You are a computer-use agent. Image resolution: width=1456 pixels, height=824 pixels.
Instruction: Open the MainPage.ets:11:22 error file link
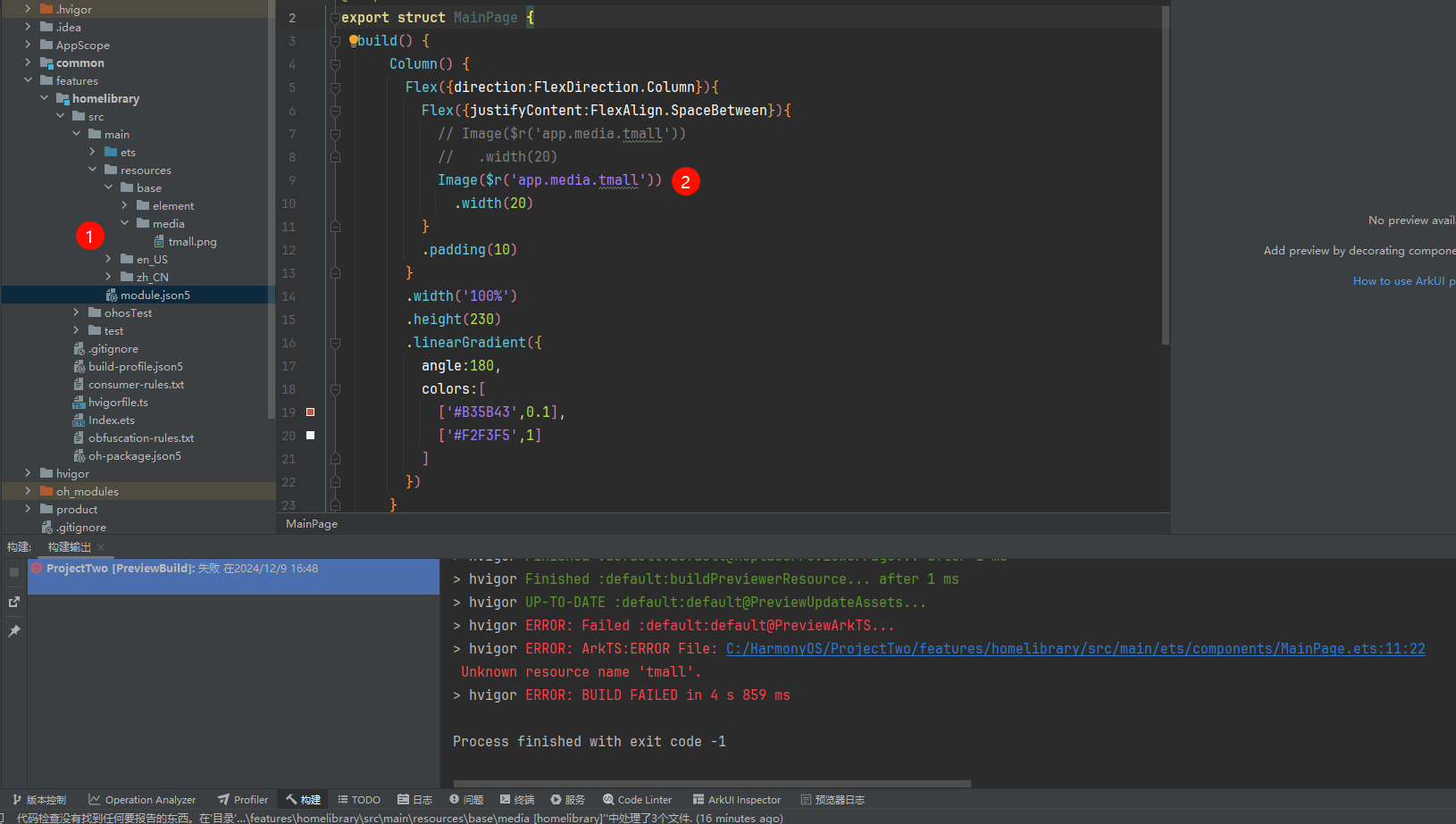[1075, 649]
